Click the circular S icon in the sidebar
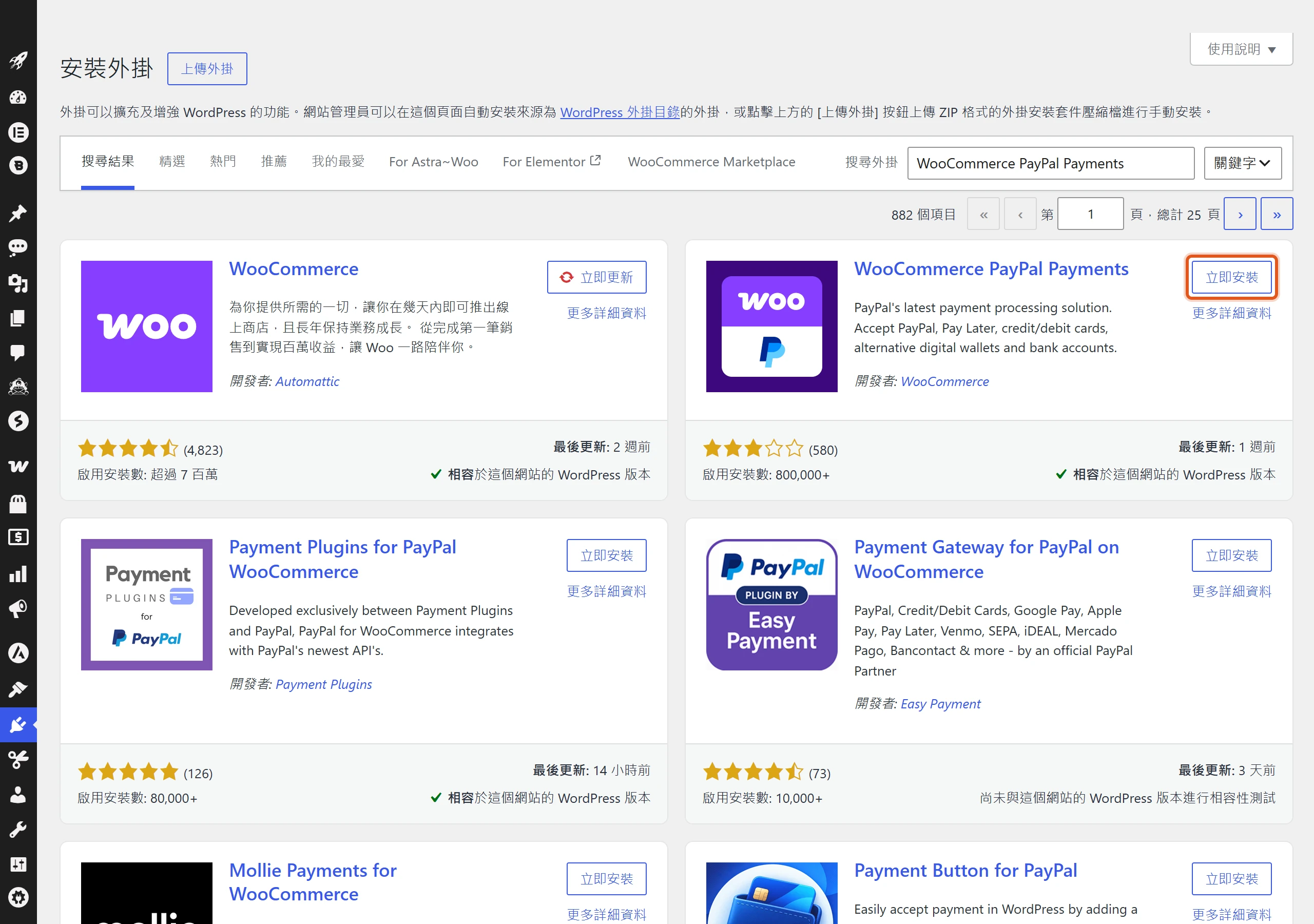The image size is (1314, 924). point(18,421)
